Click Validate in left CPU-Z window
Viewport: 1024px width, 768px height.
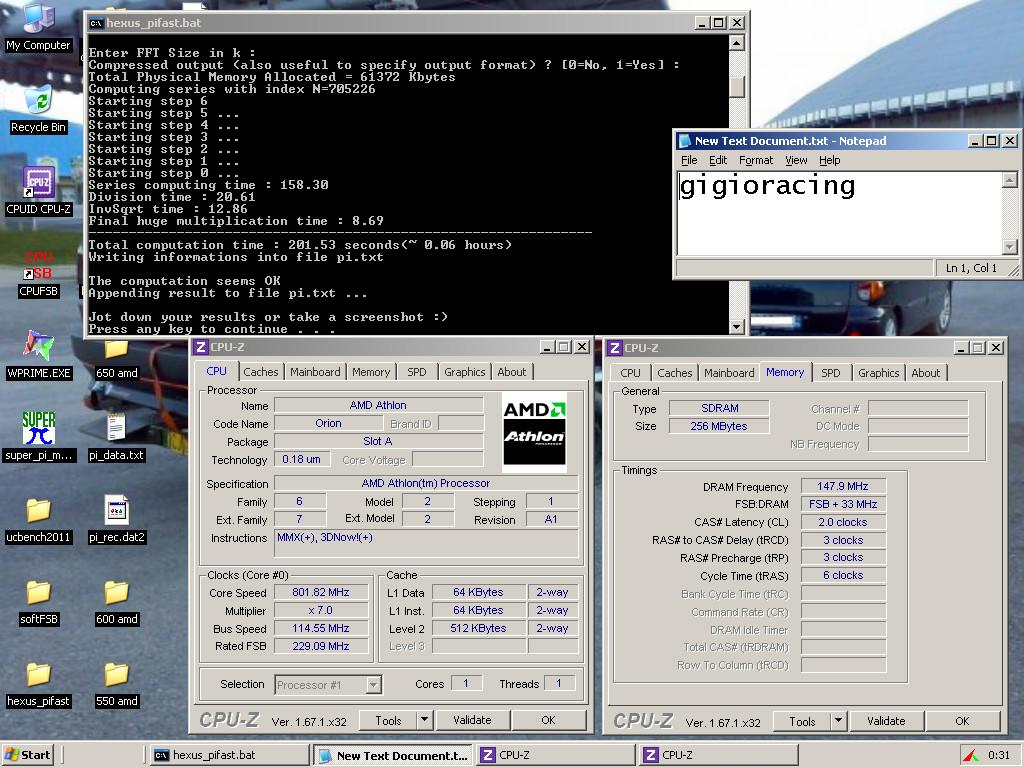pyautogui.click(x=472, y=720)
